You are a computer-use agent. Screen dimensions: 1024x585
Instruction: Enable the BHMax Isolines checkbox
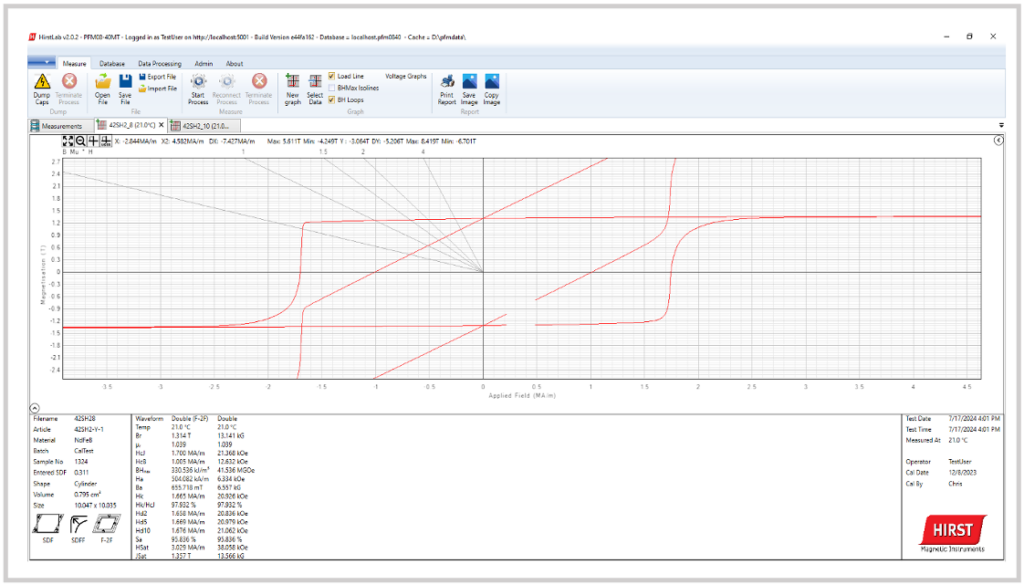(x=332, y=88)
